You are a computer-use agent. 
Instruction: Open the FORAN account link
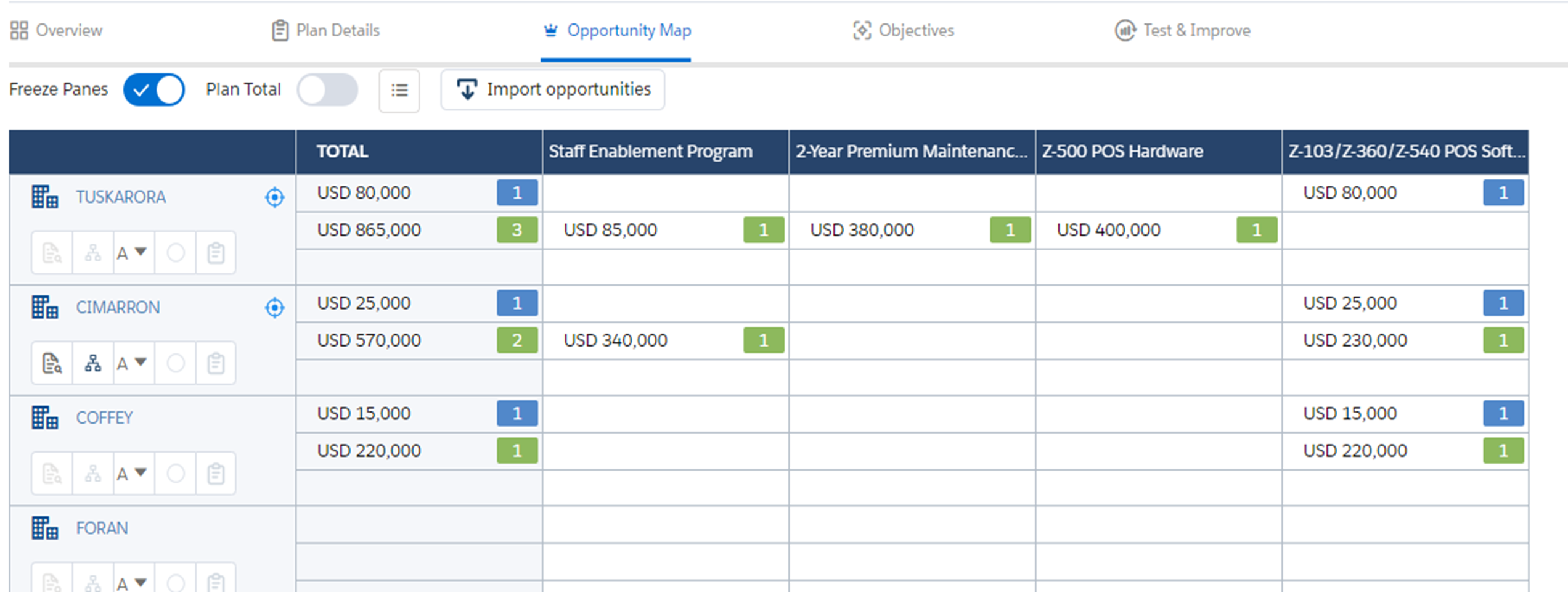point(102,528)
